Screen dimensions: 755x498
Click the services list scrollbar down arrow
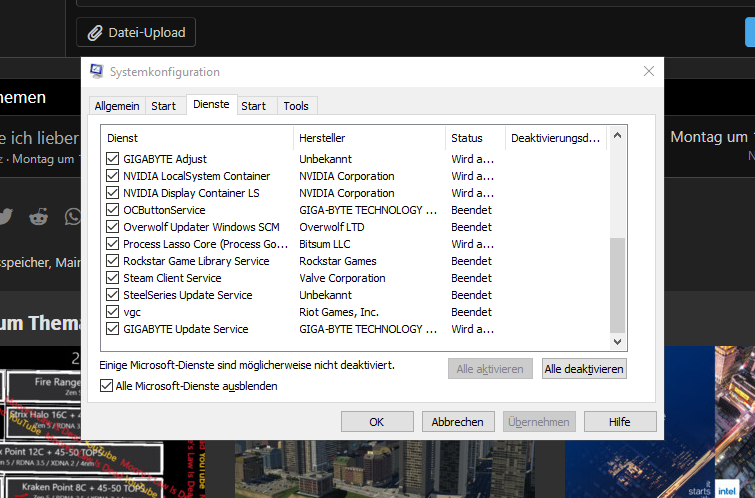pos(617,341)
